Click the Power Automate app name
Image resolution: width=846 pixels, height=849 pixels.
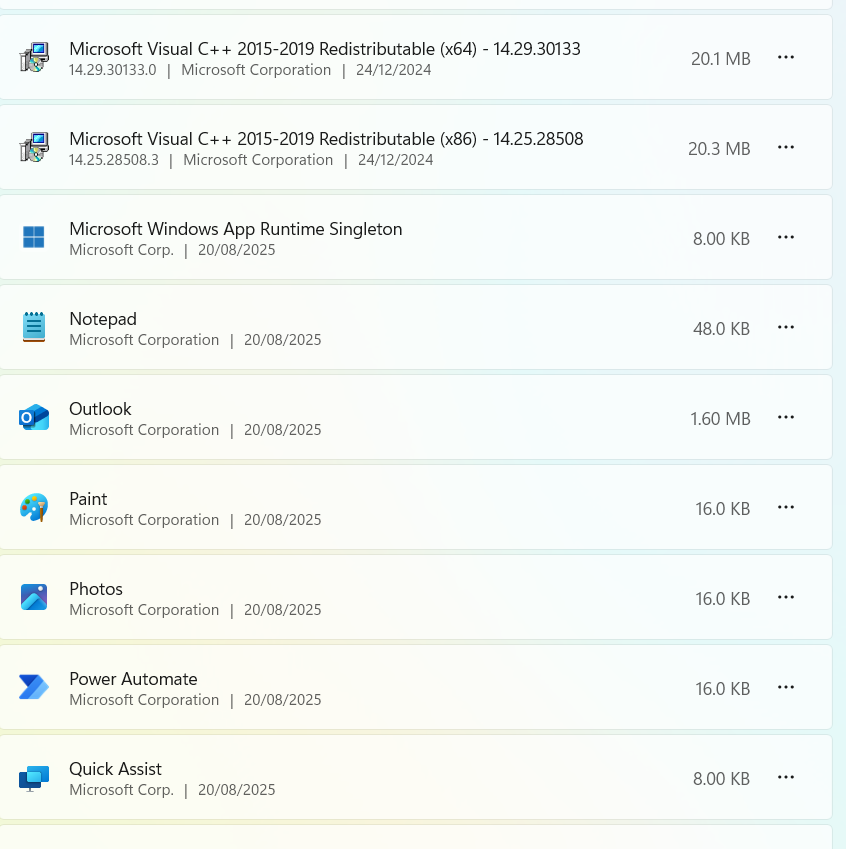pos(133,678)
